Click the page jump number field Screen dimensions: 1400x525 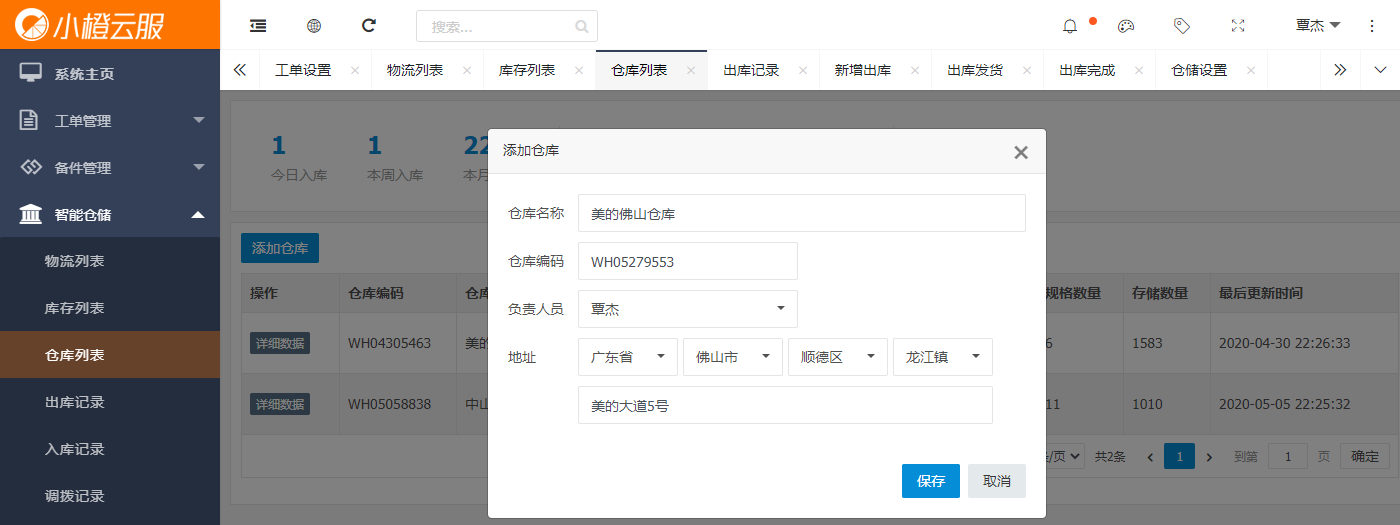tap(1288, 456)
